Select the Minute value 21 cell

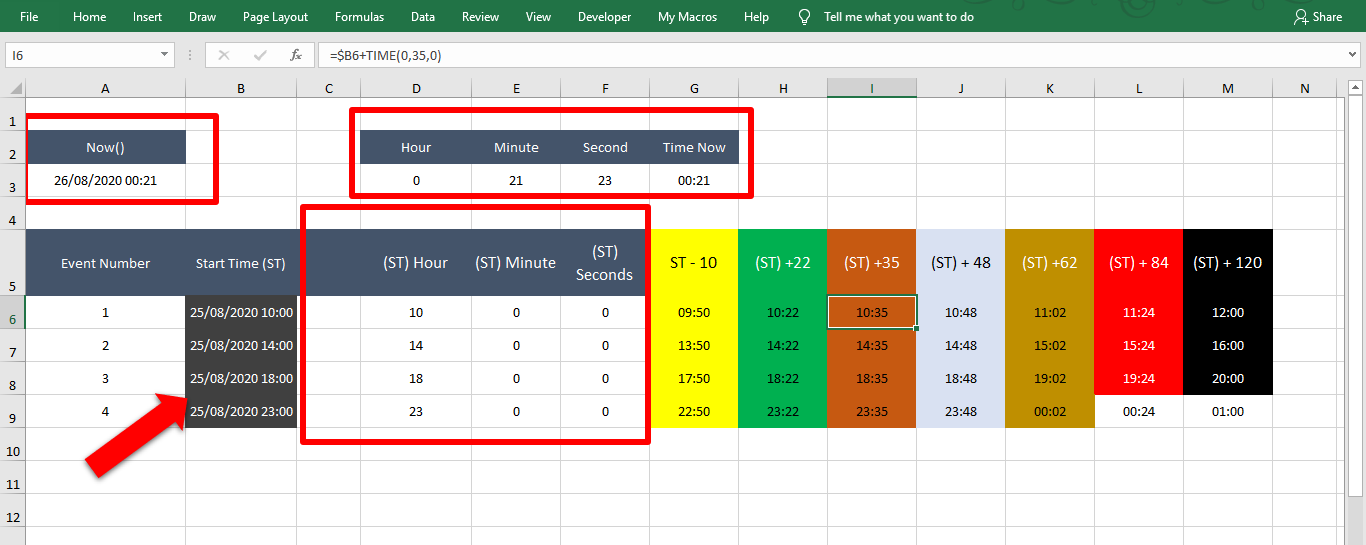coord(516,180)
